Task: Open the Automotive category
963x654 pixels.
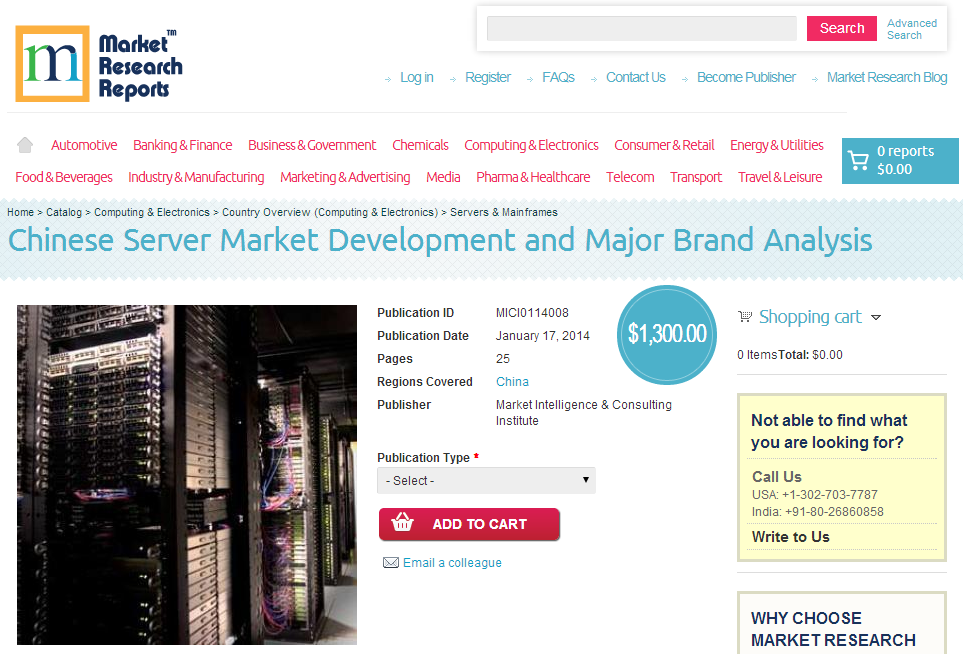Action: (x=84, y=145)
